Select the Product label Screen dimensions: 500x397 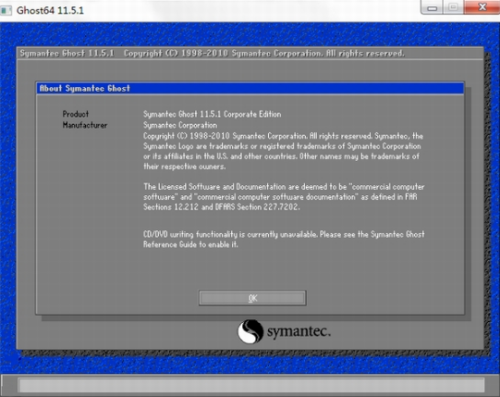pos(76,114)
